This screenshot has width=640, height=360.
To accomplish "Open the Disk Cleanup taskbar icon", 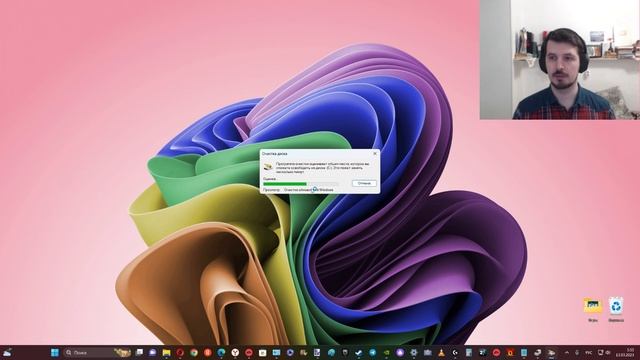I will click(551, 353).
